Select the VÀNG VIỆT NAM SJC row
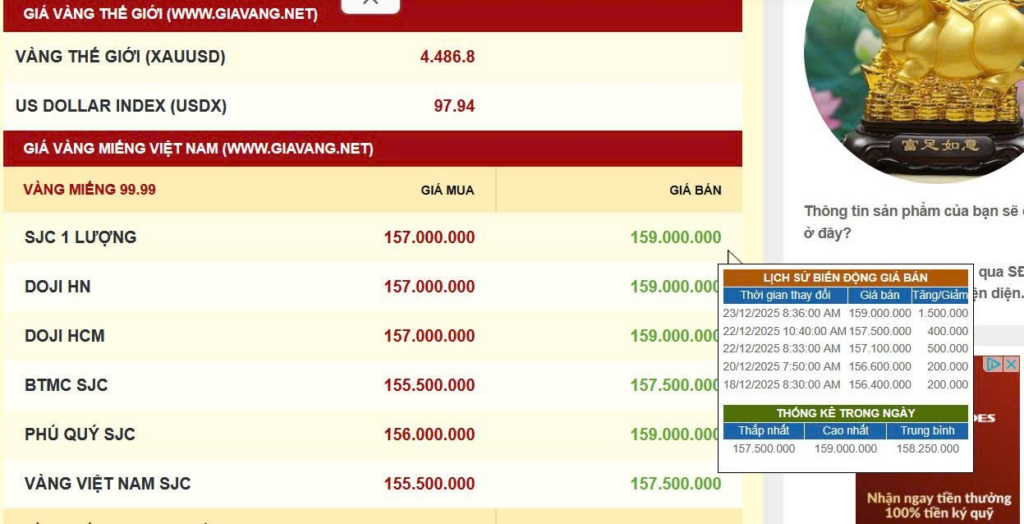Image resolution: width=1024 pixels, height=524 pixels. [x=107, y=483]
